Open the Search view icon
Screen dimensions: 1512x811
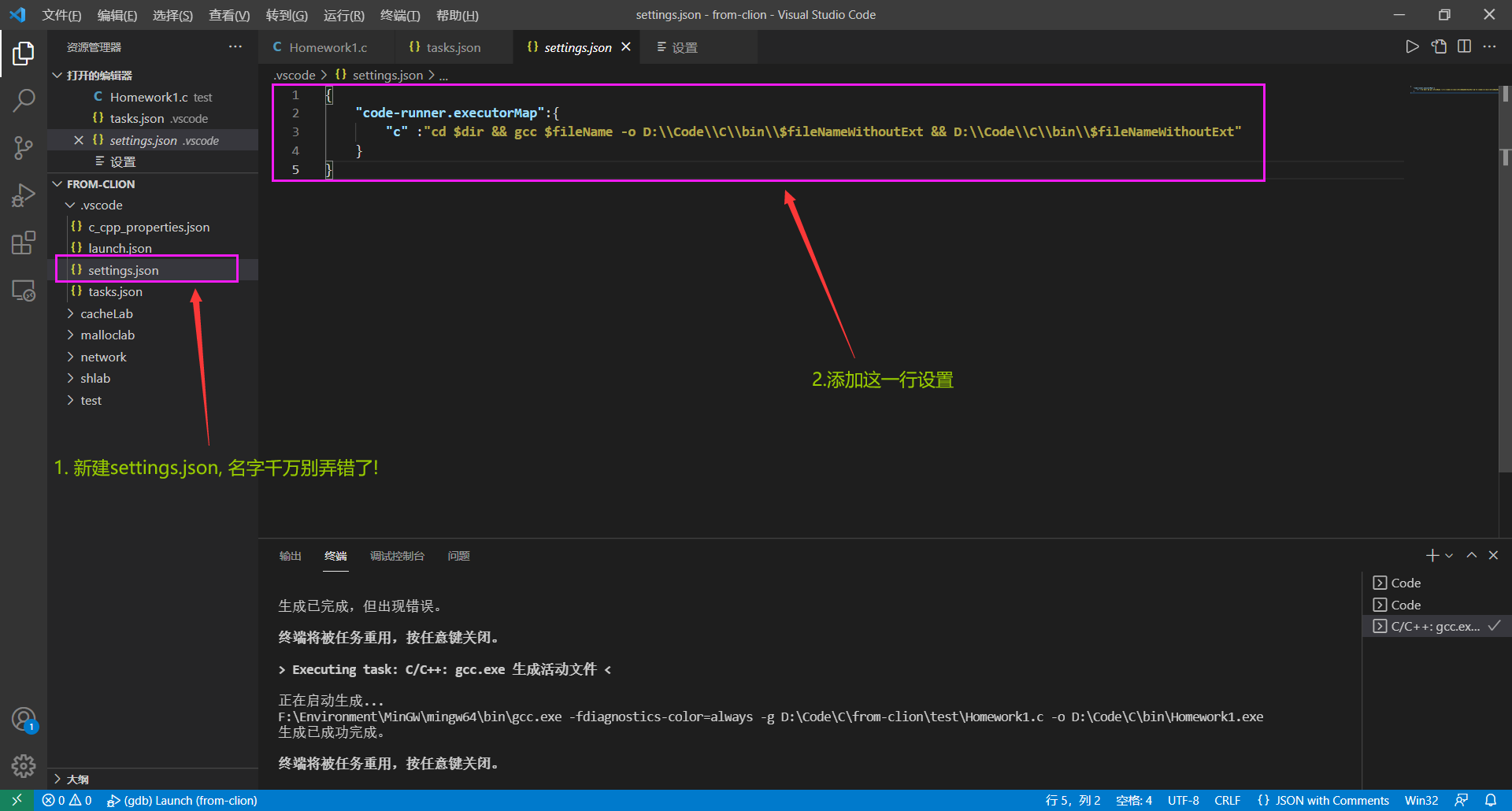(x=23, y=100)
